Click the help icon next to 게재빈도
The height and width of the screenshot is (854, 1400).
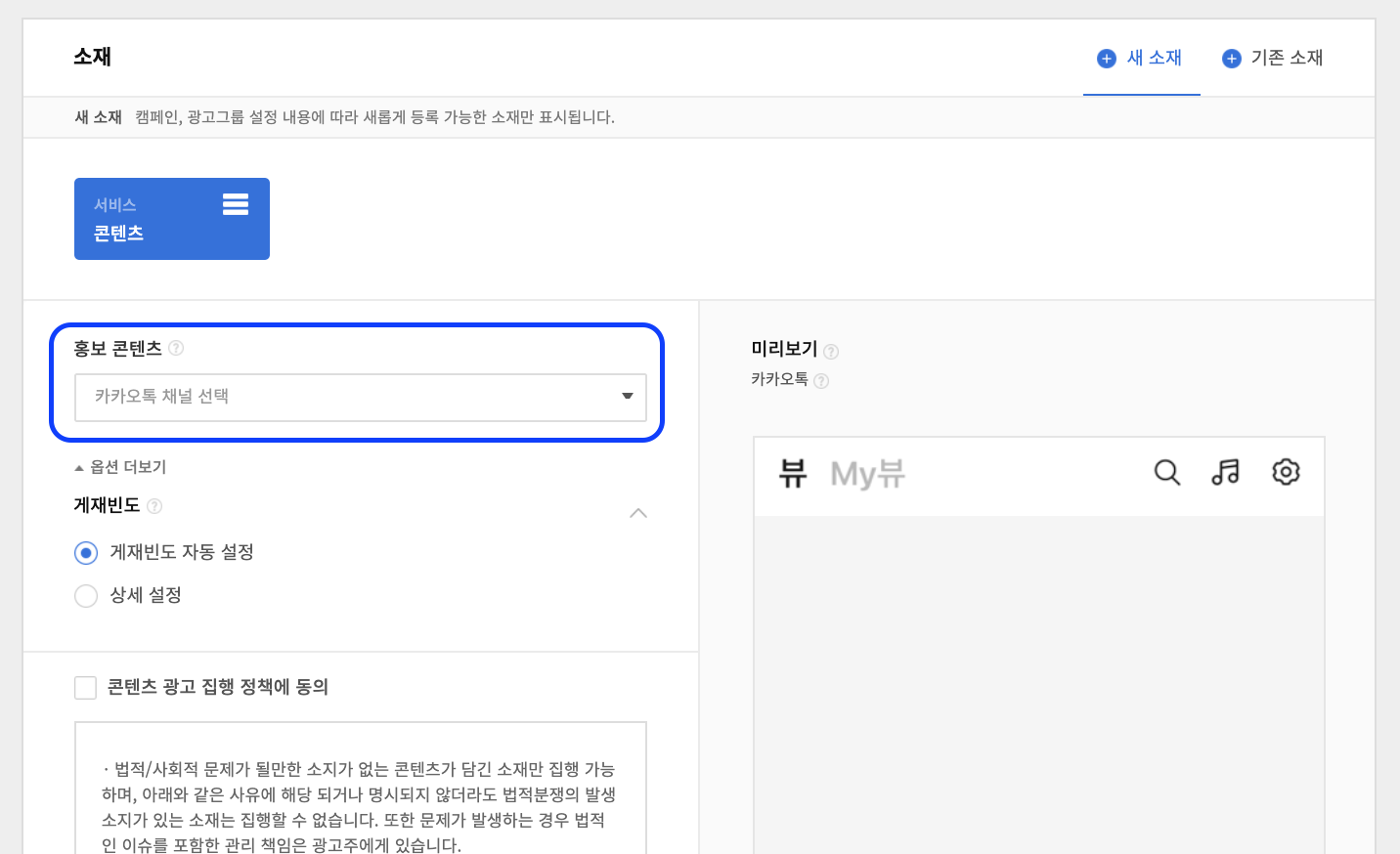coord(154,505)
